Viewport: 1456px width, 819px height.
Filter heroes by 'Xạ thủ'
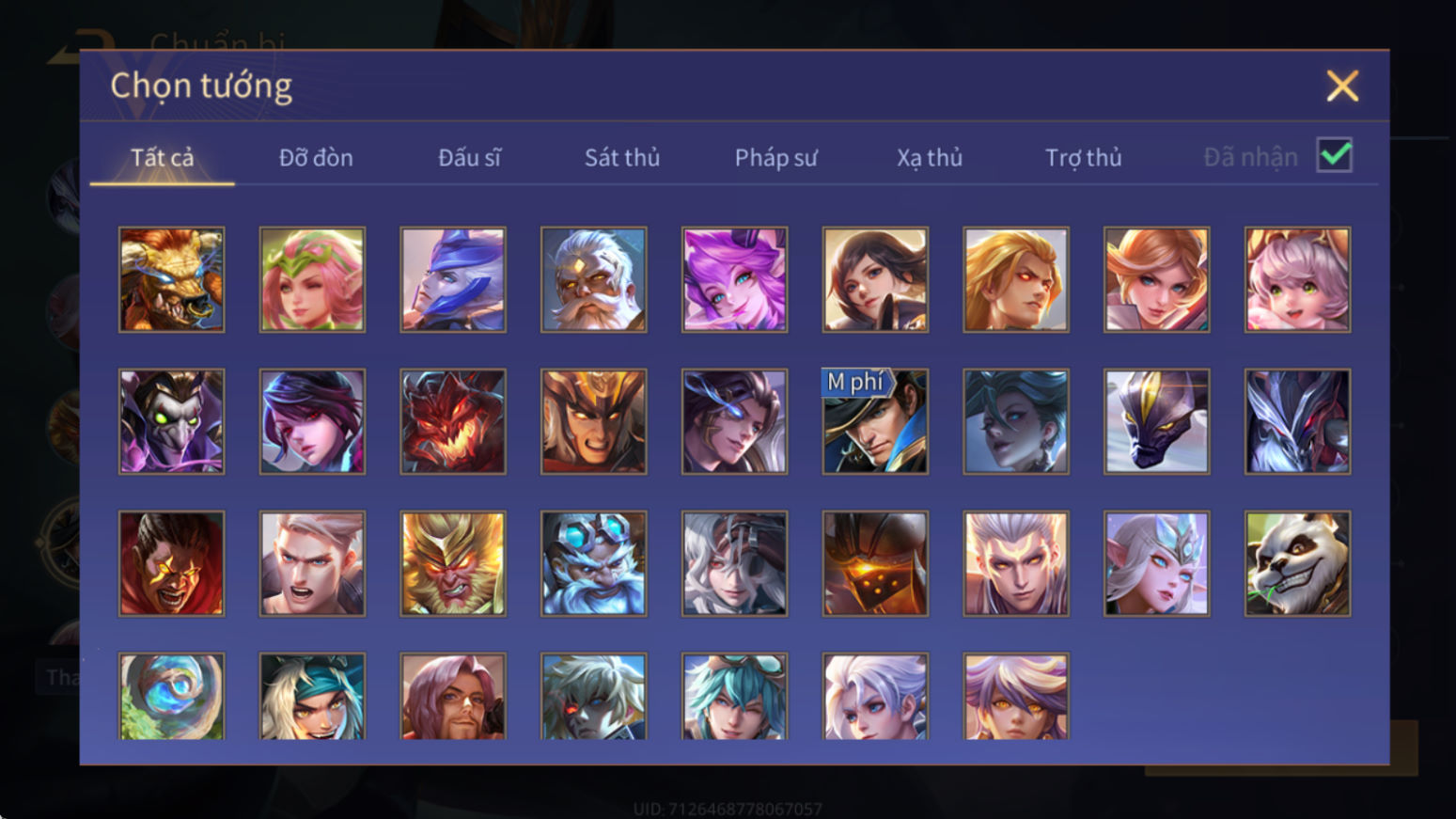[930, 157]
